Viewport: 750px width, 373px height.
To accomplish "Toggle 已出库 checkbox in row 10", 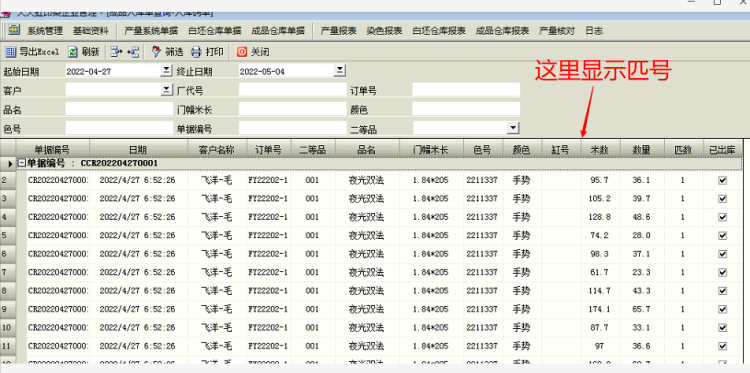I will point(722,327).
